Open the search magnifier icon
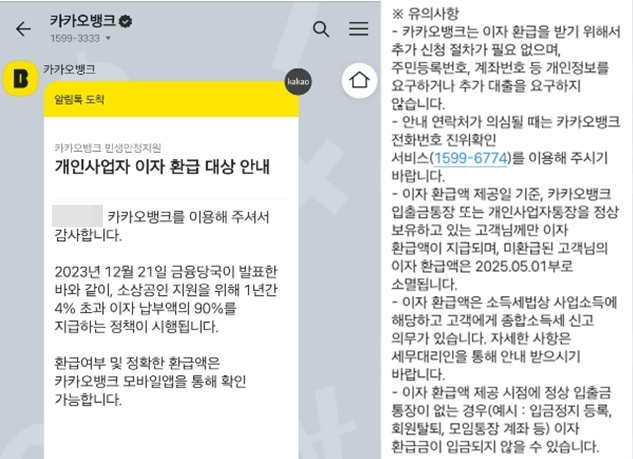This screenshot has height=459, width=633. (x=321, y=29)
